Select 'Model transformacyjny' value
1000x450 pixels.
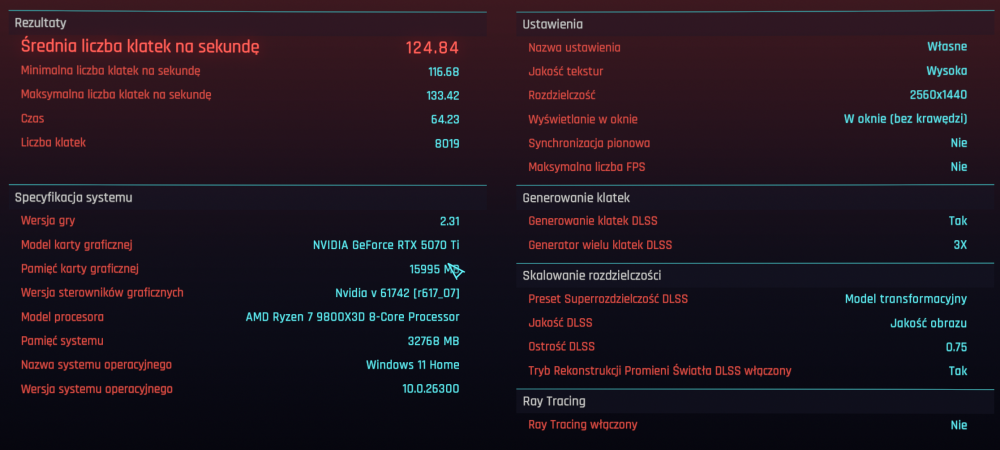point(906,299)
